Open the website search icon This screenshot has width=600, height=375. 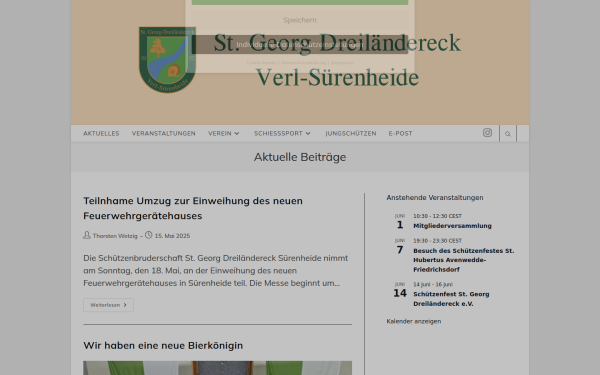pos(508,134)
